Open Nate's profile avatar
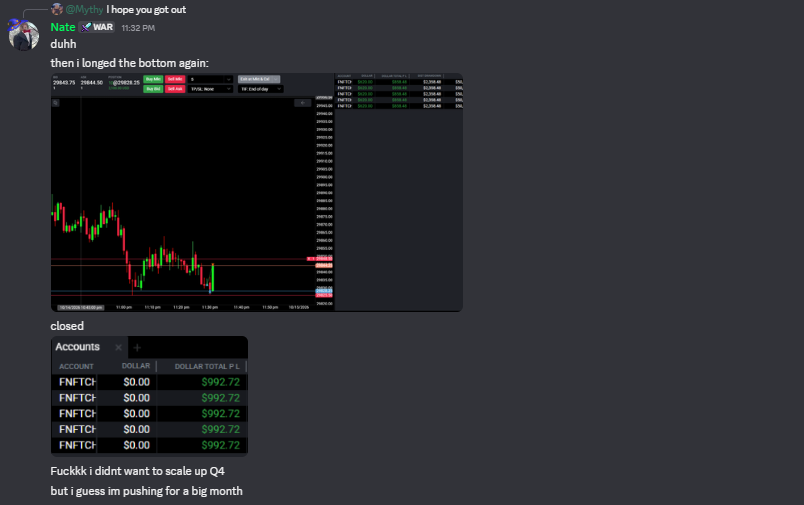This screenshot has width=804, height=505. pos(24,35)
